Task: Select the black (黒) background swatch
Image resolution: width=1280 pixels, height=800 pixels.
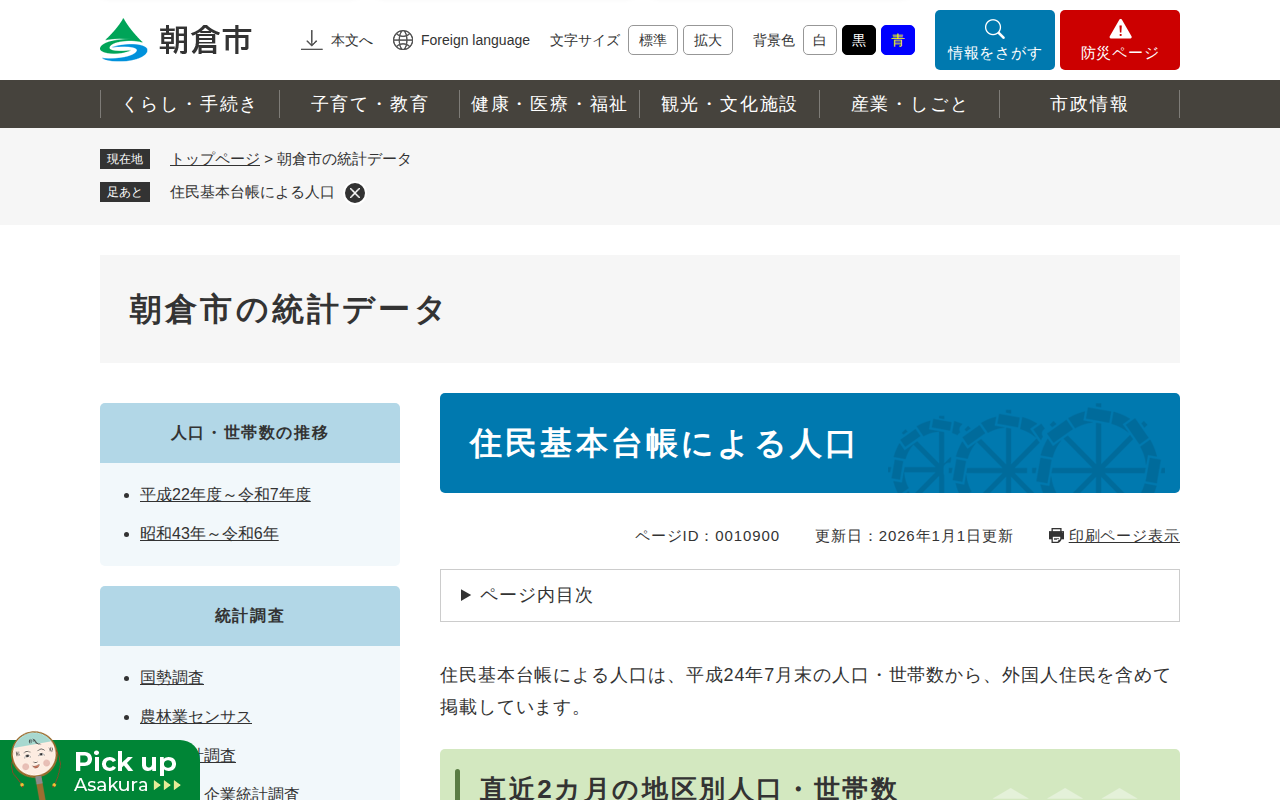Action: [858, 40]
